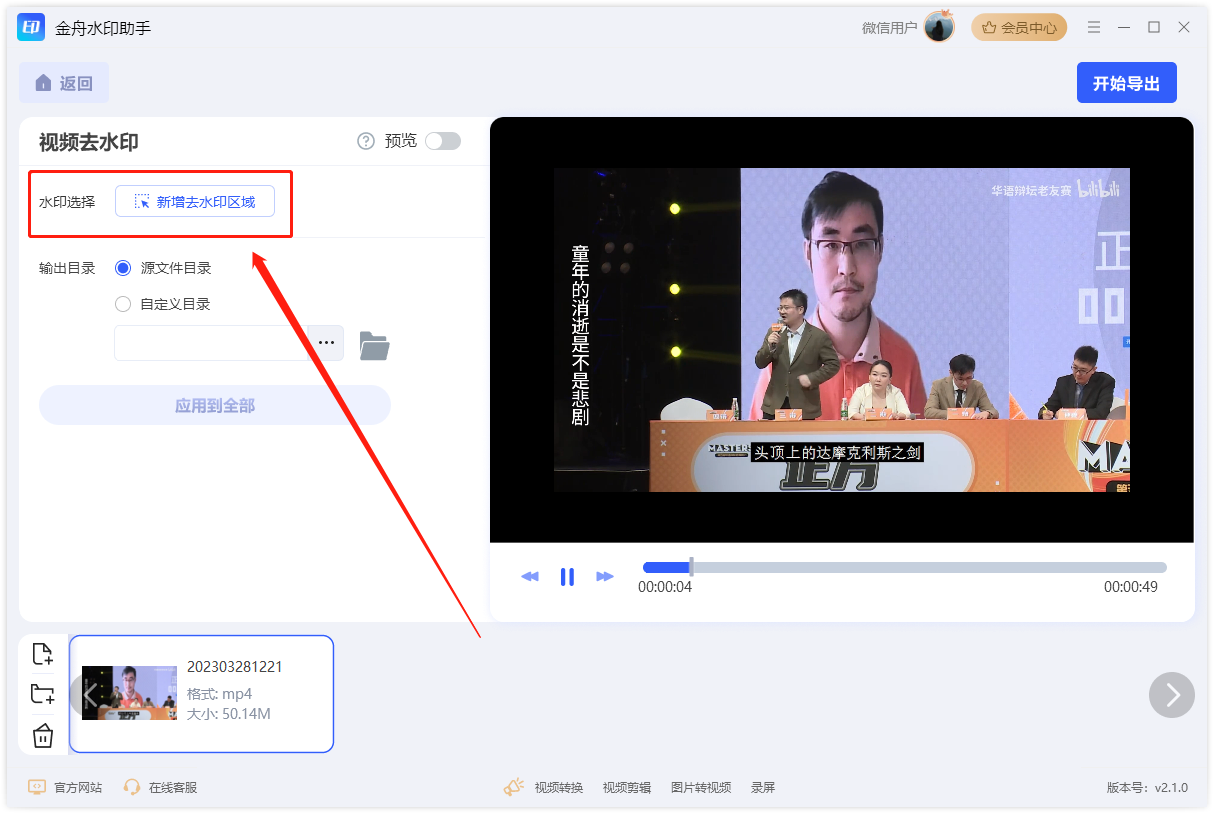Click the help question mark beside 预览

(365, 141)
